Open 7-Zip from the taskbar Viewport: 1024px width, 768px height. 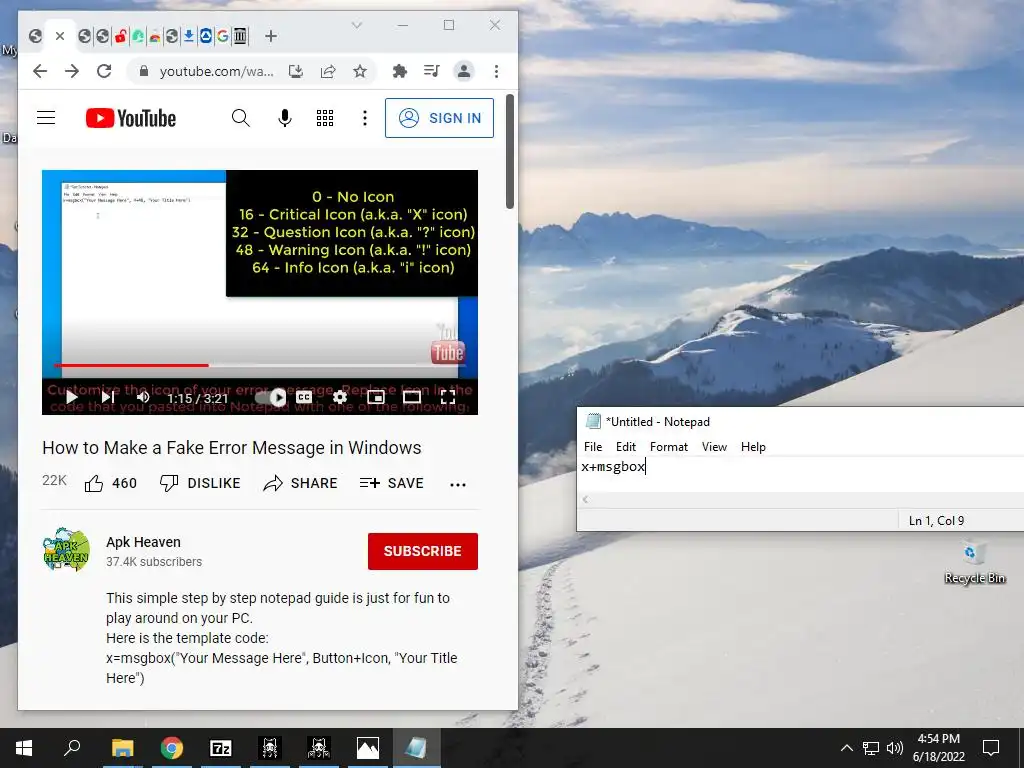221,748
